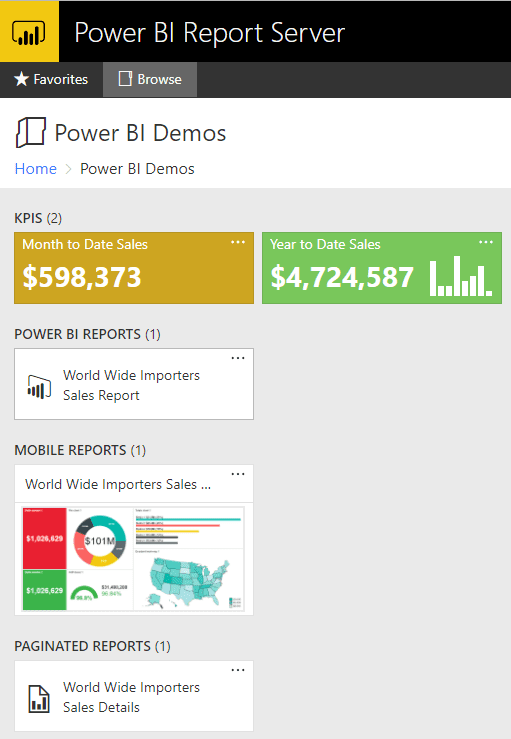Open the Favorites tab

pos(51,79)
